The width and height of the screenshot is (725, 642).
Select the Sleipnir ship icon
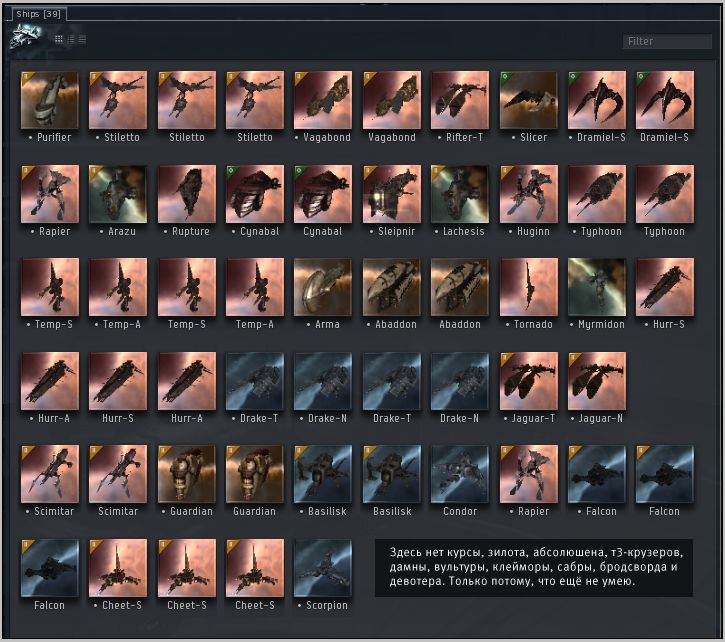coord(392,194)
